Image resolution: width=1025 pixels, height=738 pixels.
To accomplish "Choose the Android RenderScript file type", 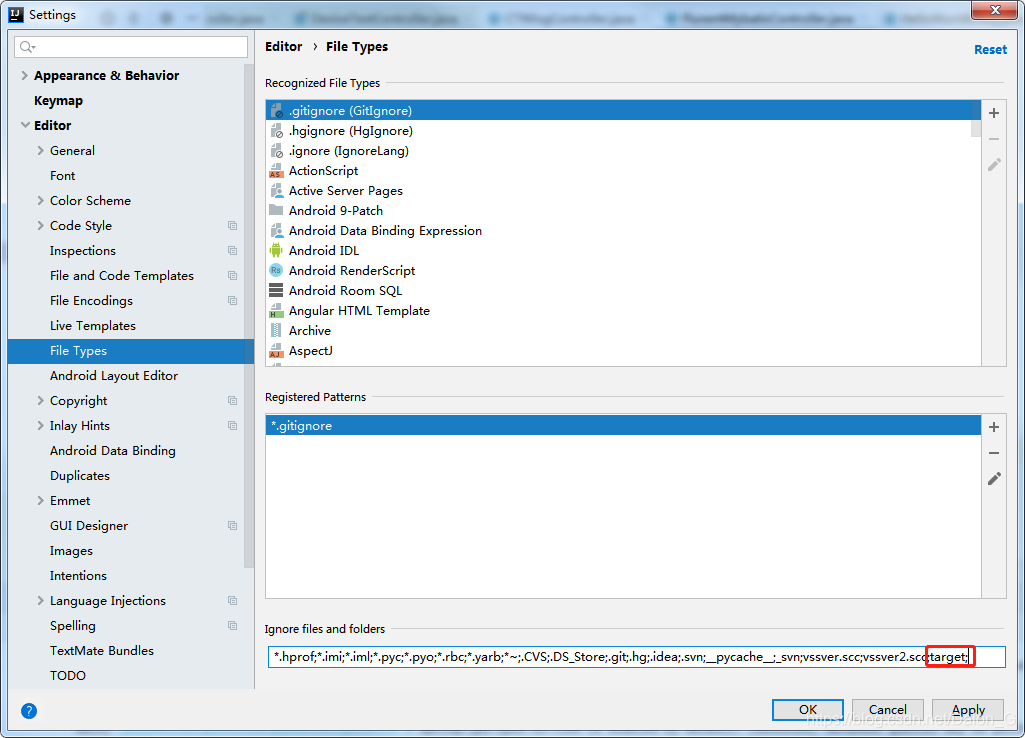I will click(x=351, y=271).
